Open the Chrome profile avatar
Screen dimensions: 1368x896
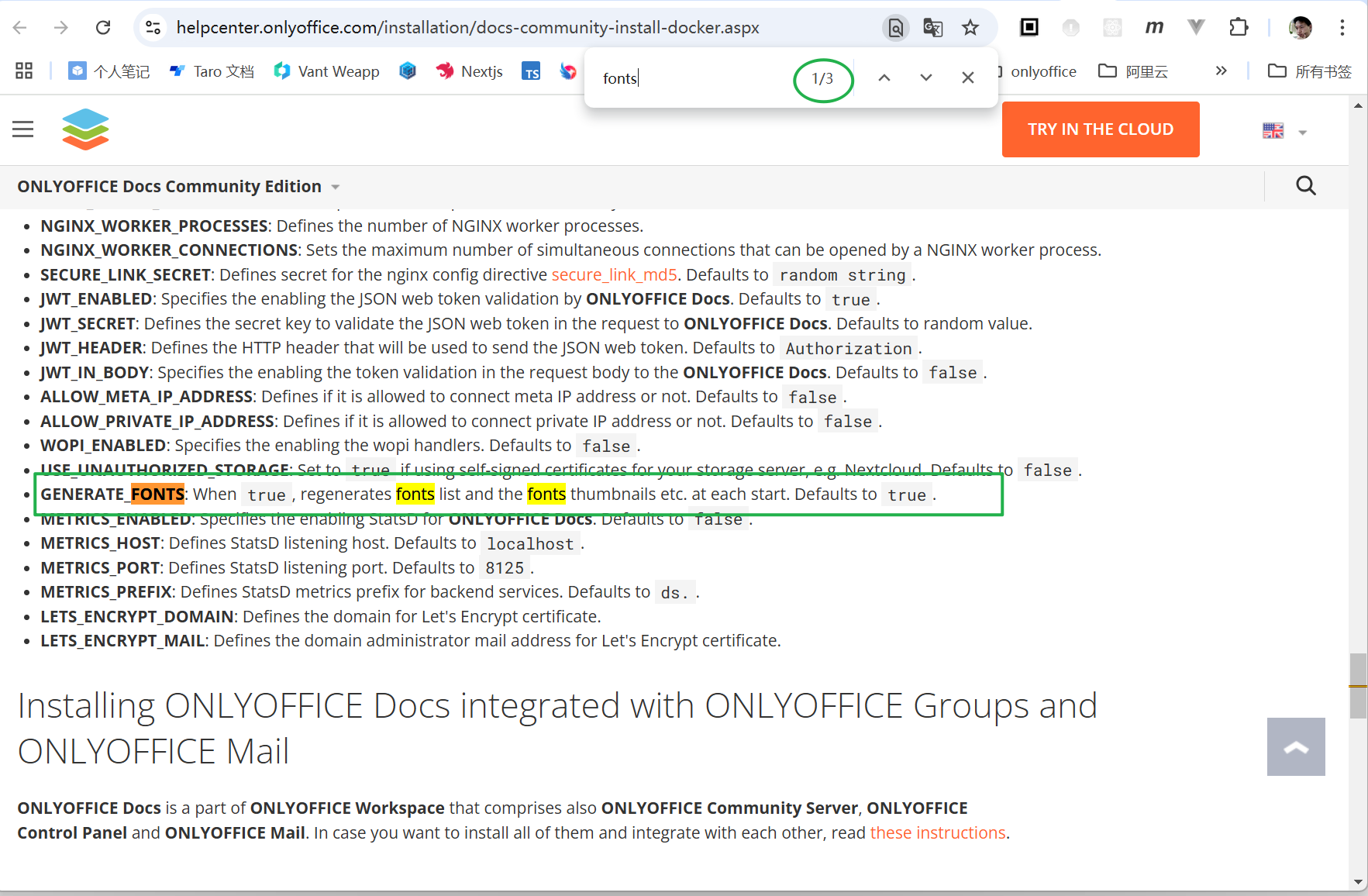[x=1301, y=28]
